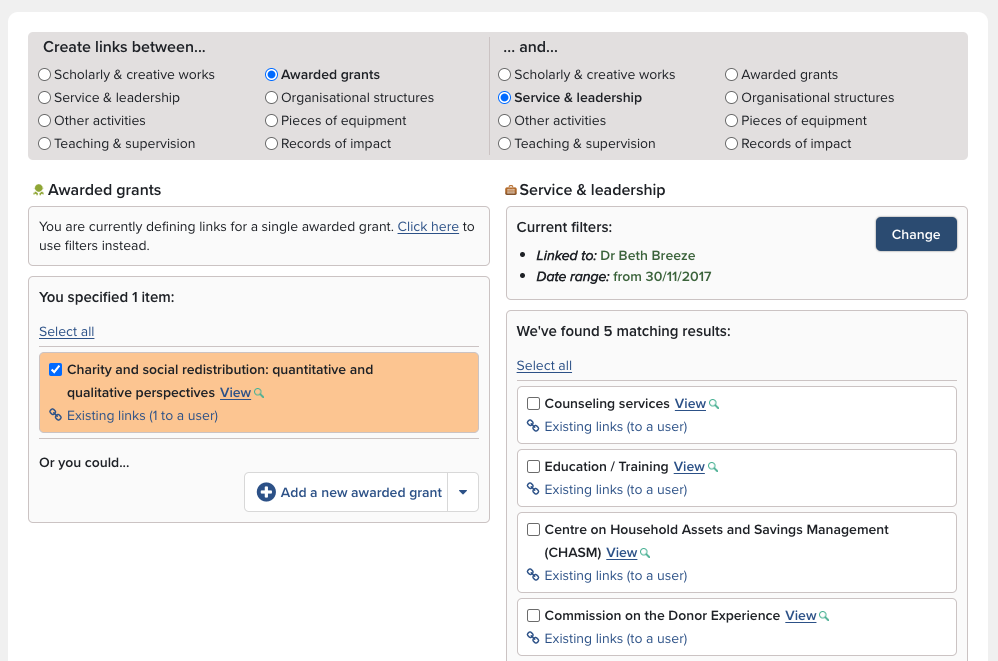The image size is (998, 661).
Task: Click plus icon on Add a new awarded grant
Action: coord(266,492)
